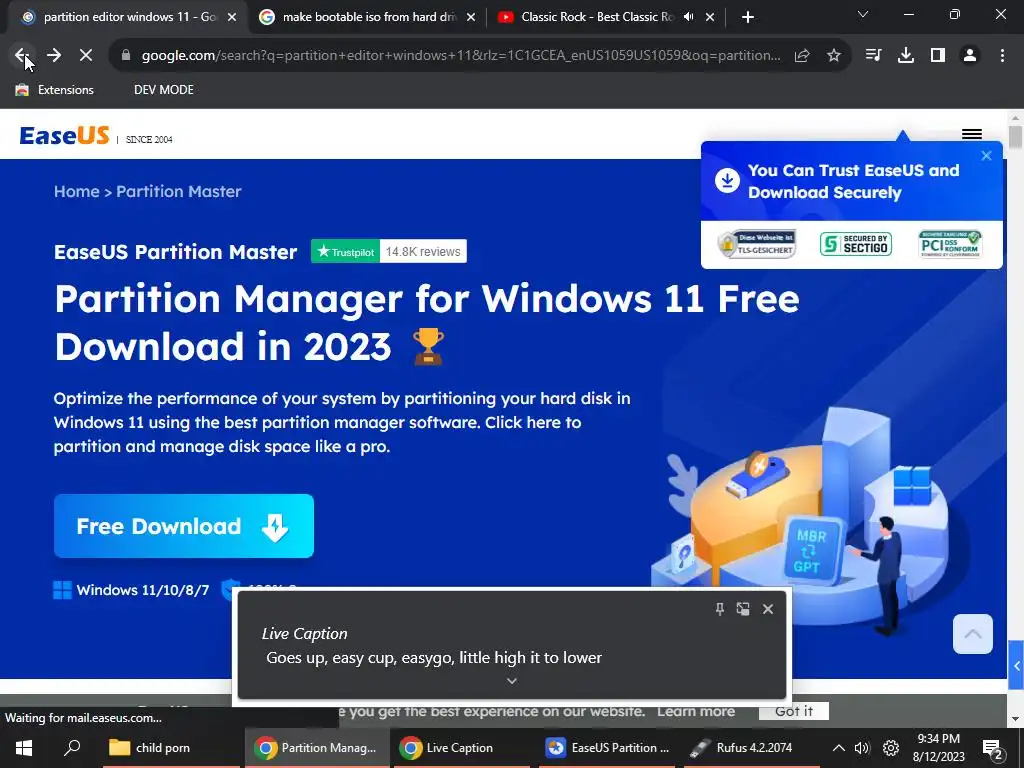Click the Got it cookie button
The width and height of the screenshot is (1024, 768).
[793, 711]
